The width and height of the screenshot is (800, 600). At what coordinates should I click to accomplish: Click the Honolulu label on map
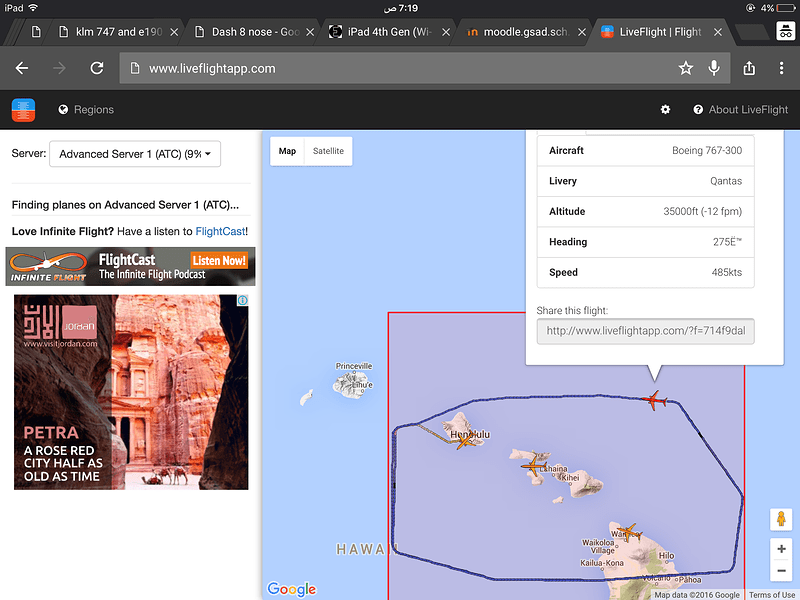coord(470,434)
